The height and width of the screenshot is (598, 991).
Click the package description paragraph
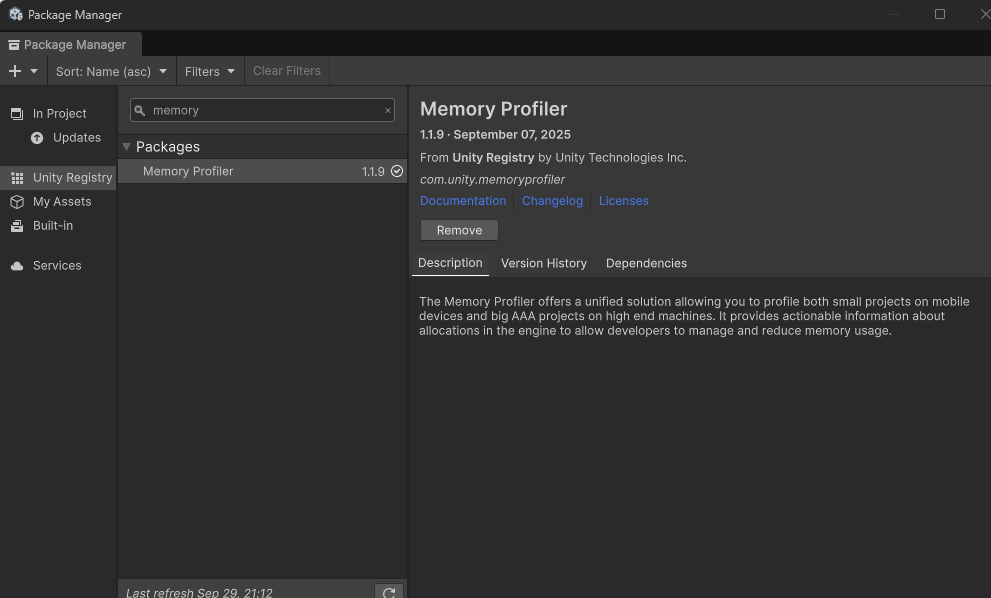pyautogui.click(x=694, y=316)
